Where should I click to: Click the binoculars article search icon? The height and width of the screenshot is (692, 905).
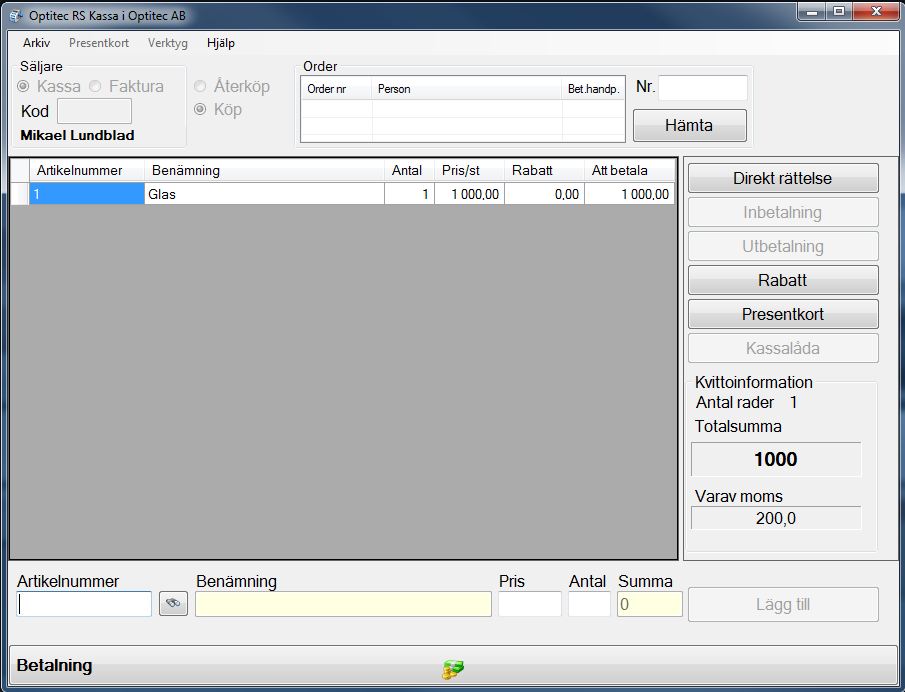tap(173, 604)
